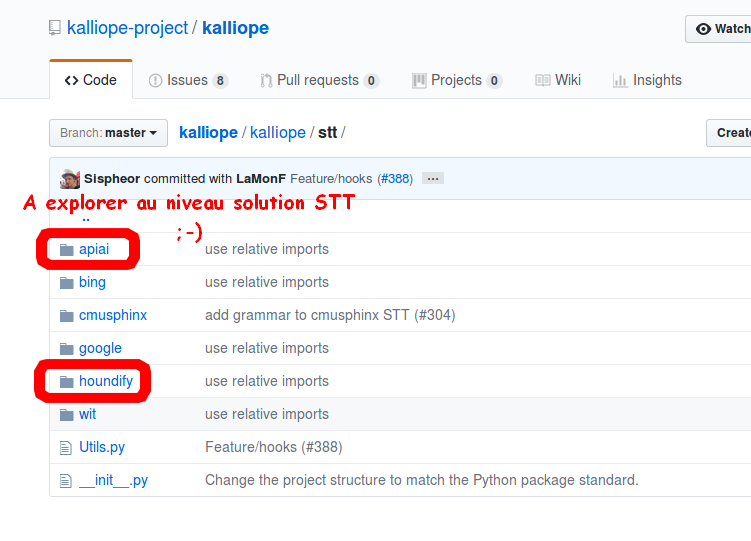Open the google folder
751x541 pixels.
coord(100,348)
